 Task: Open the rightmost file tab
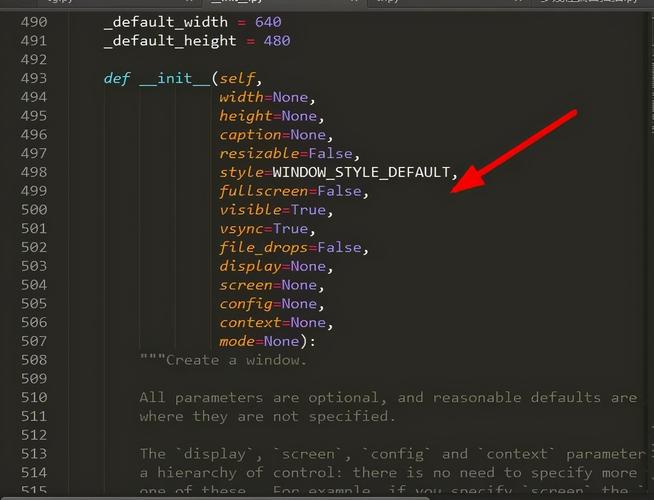(x=591, y=3)
